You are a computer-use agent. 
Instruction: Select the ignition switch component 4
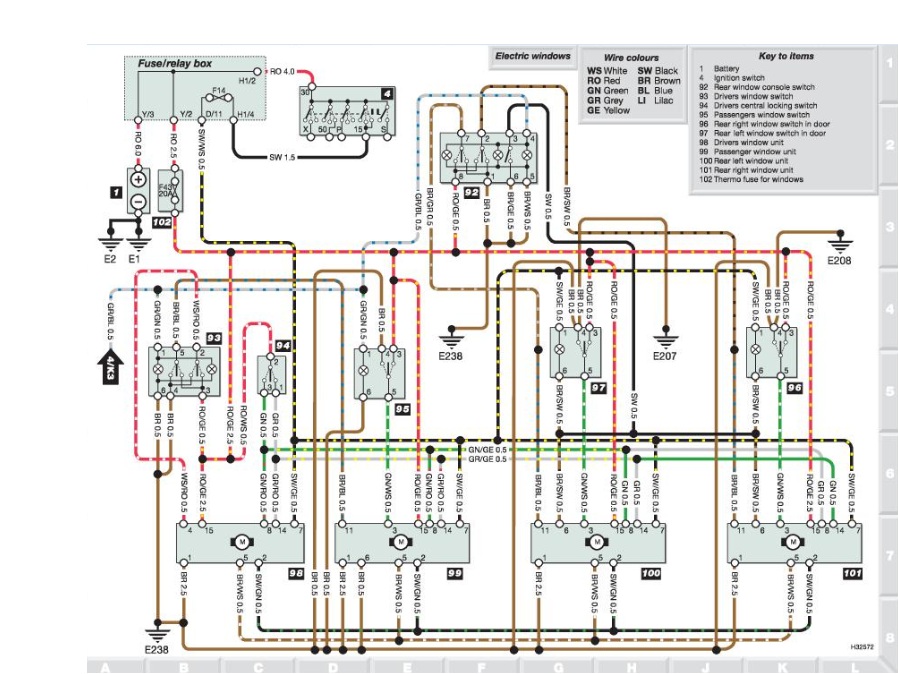(x=346, y=113)
